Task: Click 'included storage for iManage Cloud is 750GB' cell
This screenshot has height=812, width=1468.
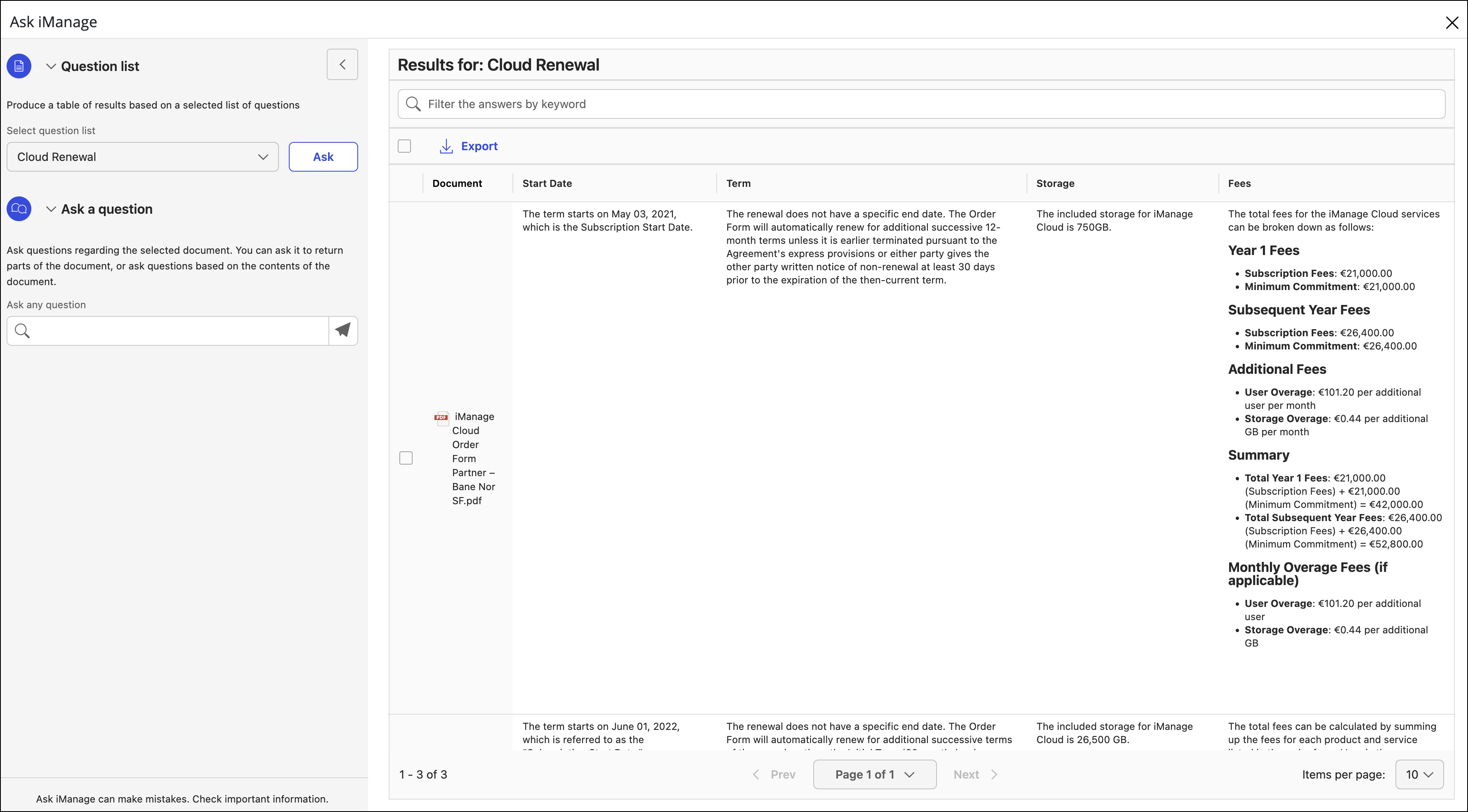Action: tap(1115, 220)
